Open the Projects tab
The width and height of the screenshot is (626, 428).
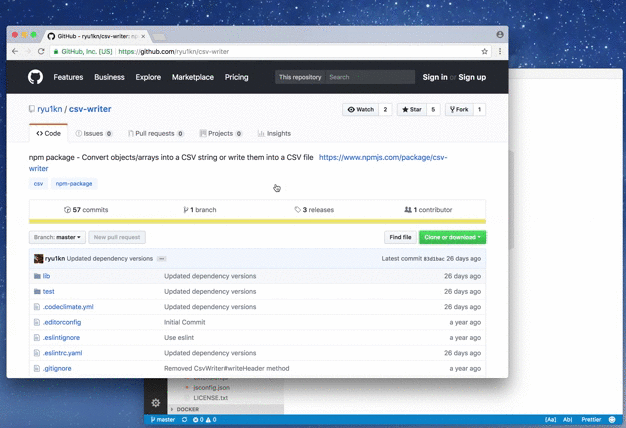[220, 133]
